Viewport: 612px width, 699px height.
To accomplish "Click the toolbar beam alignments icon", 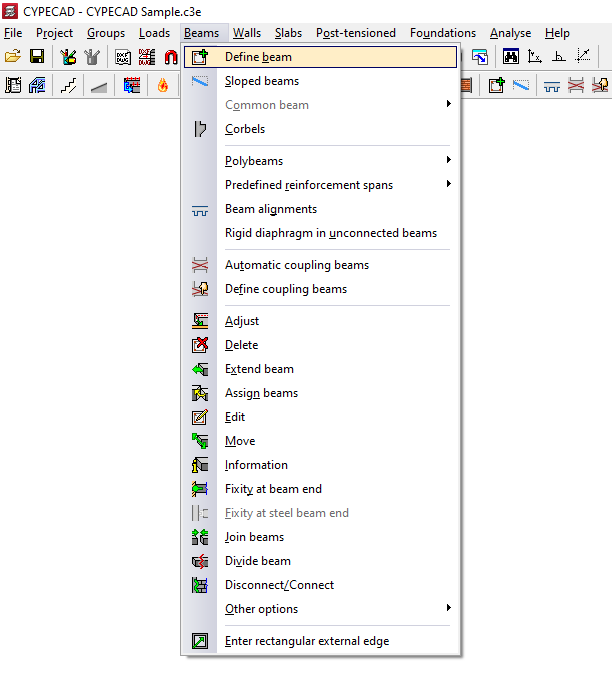I will coord(552,86).
